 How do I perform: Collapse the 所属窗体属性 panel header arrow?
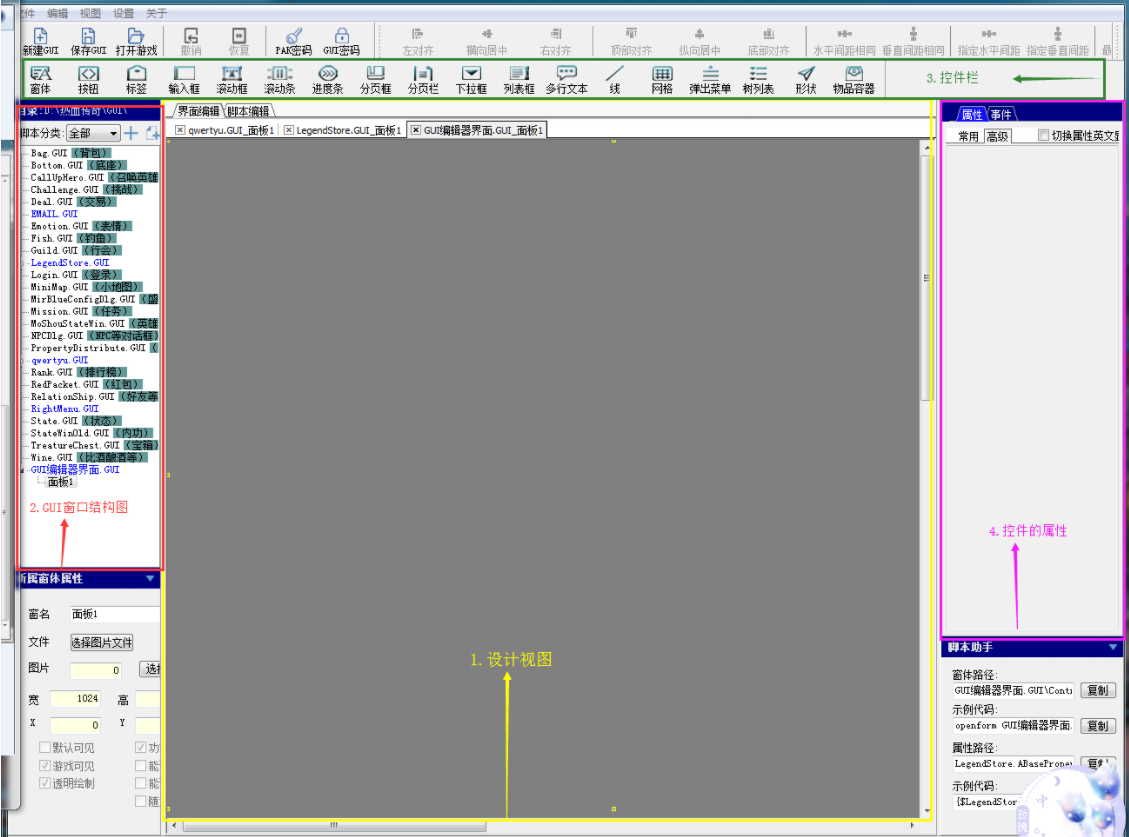coord(150,578)
